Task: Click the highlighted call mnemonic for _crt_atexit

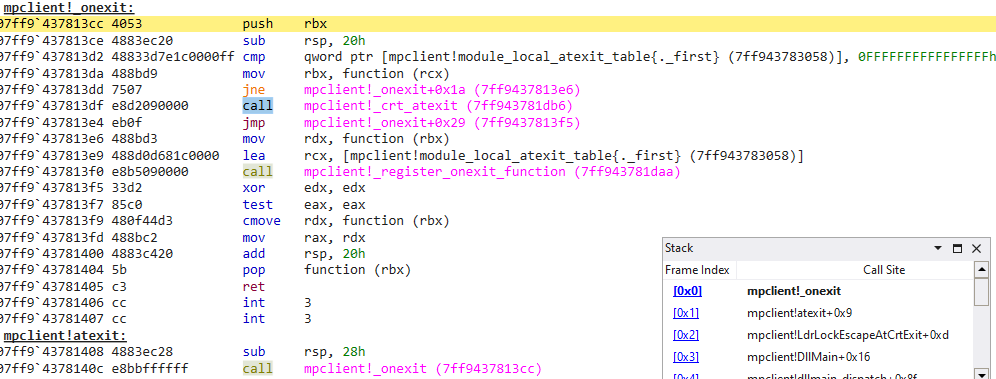Action: tap(257, 106)
